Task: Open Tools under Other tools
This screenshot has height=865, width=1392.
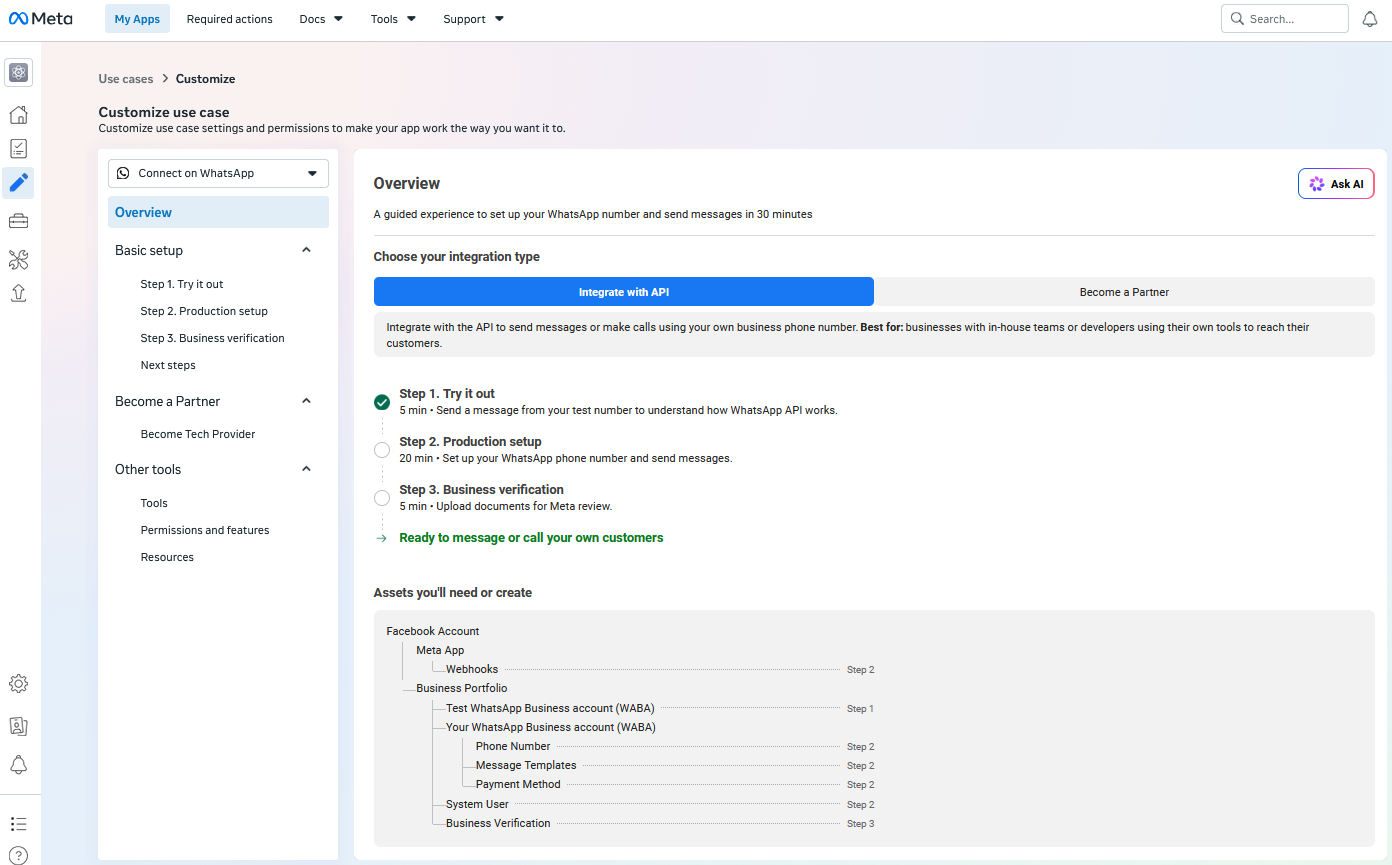Action: coord(154,503)
